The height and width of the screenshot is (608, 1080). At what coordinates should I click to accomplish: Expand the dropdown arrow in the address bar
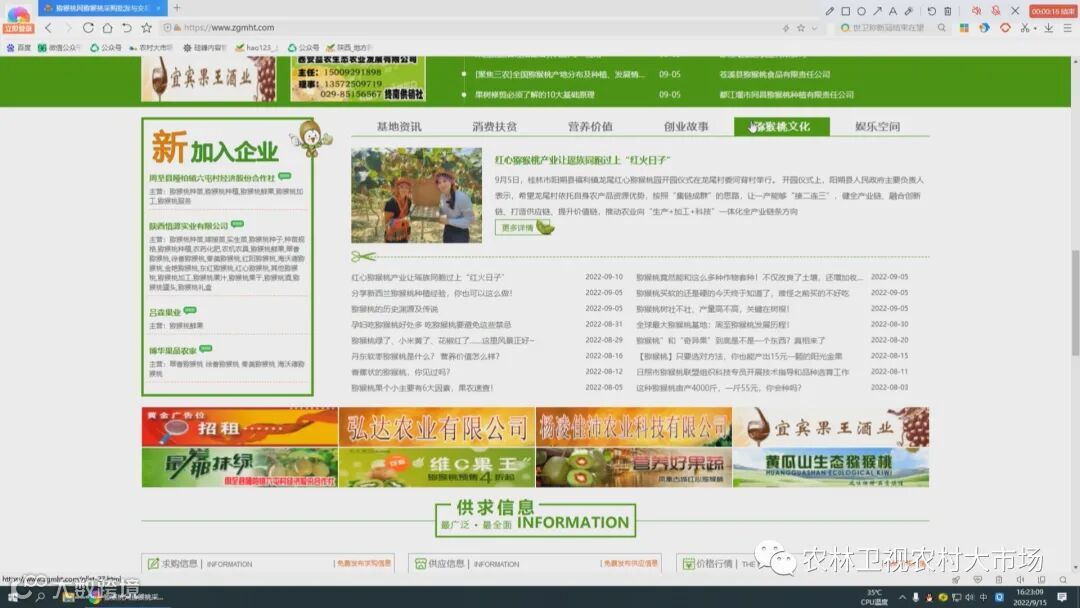pos(814,28)
